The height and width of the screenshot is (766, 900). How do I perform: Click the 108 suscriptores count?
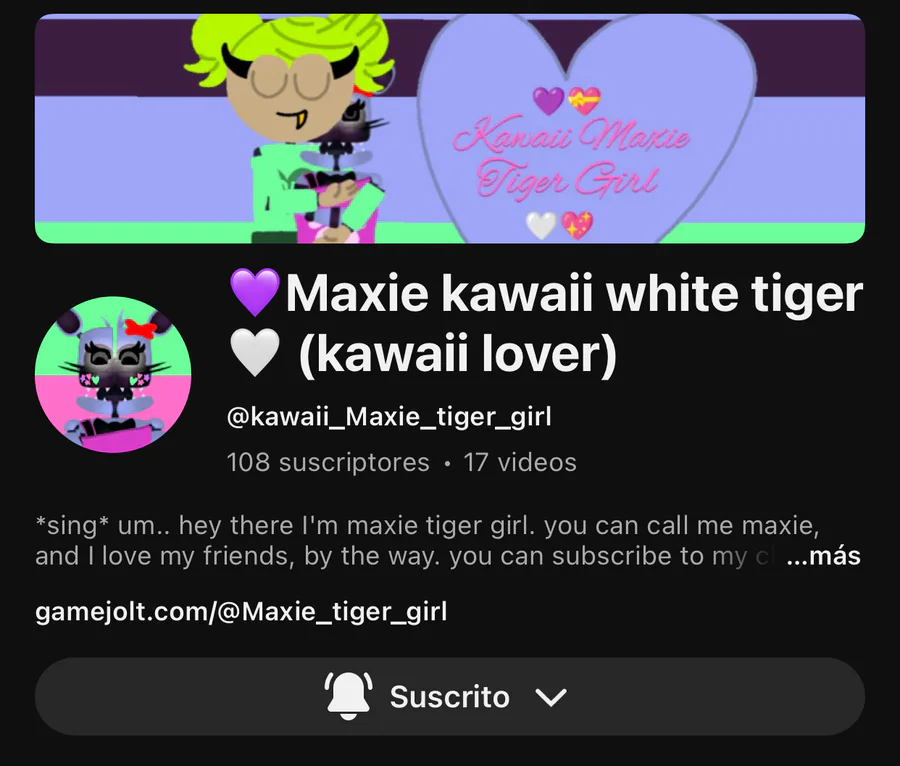pyautogui.click(x=328, y=462)
